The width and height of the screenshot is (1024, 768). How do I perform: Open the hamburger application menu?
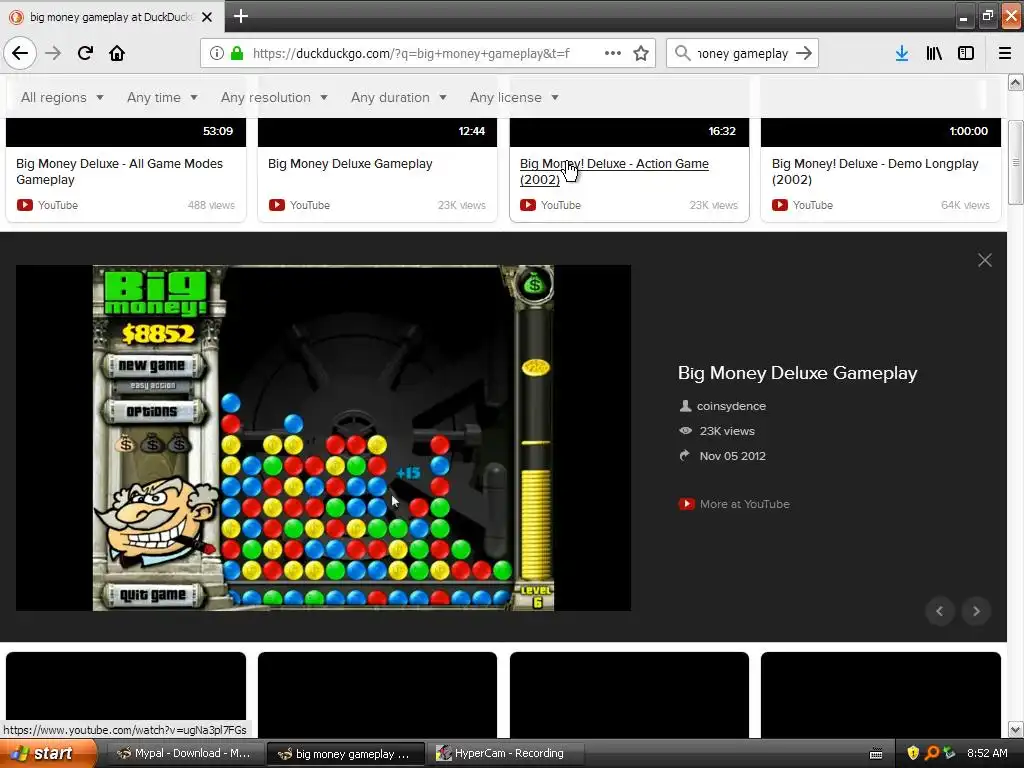pos(1005,53)
